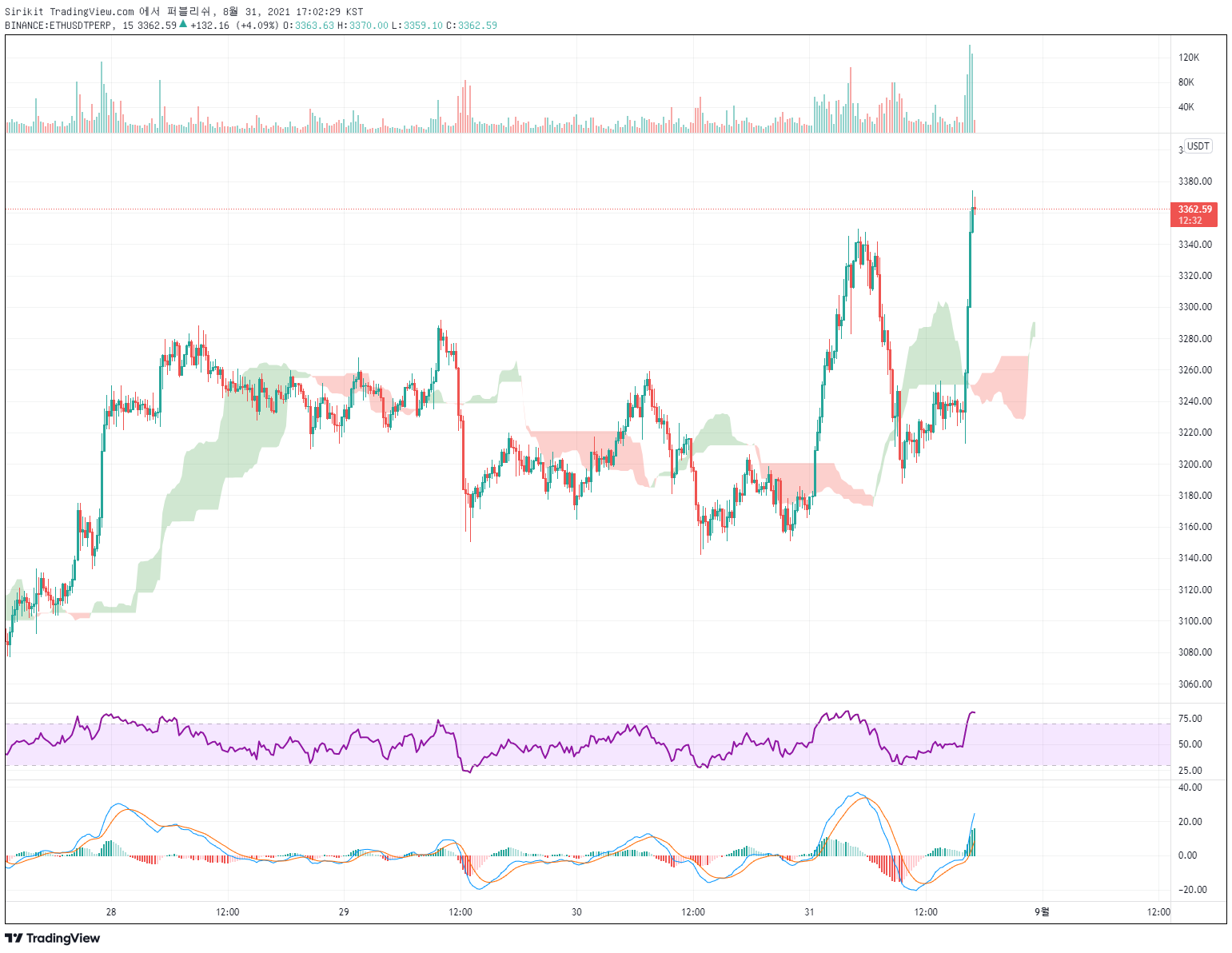
Task: Select the 28 date marker on time axis
Action: 111,912
